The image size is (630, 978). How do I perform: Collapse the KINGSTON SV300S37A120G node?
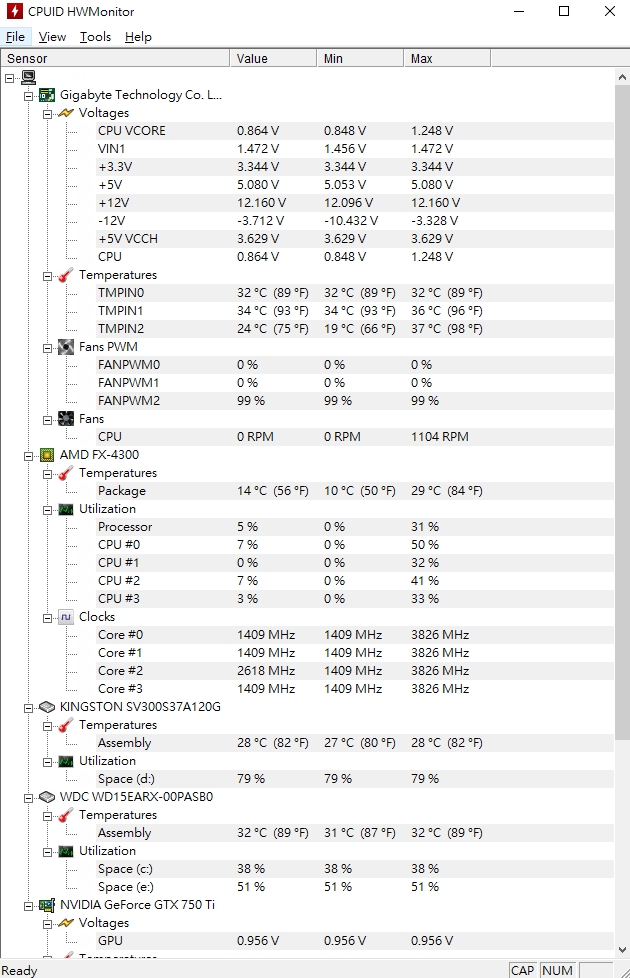pyautogui.click(x=28, y=707)
